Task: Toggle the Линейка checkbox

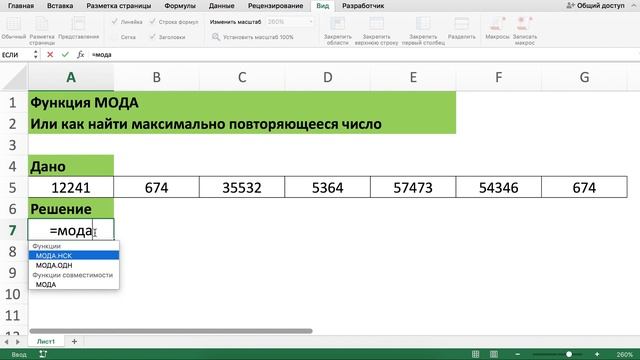Action: pyautogui.click(x=115, y=21)
